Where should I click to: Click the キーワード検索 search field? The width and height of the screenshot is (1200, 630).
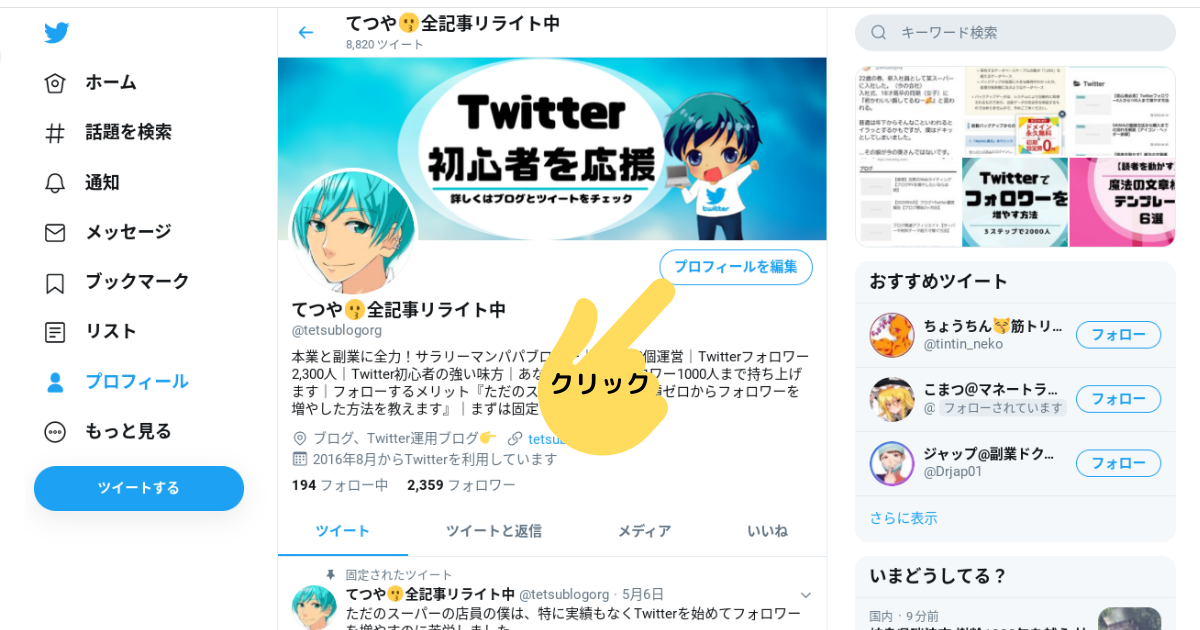point(1015,33)
